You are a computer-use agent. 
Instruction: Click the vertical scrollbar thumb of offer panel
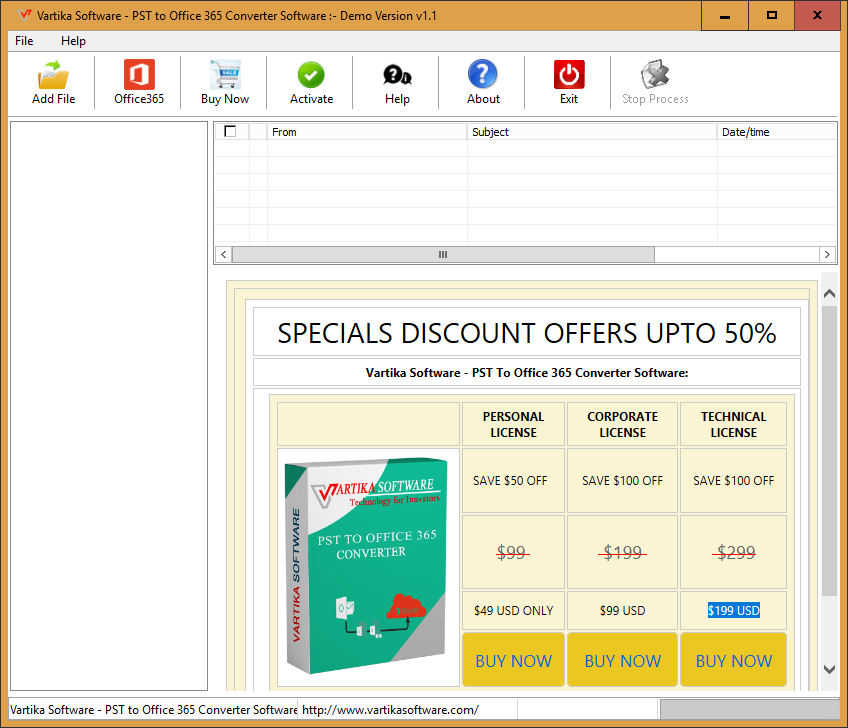pyautogui.click(x=829, y=450)
